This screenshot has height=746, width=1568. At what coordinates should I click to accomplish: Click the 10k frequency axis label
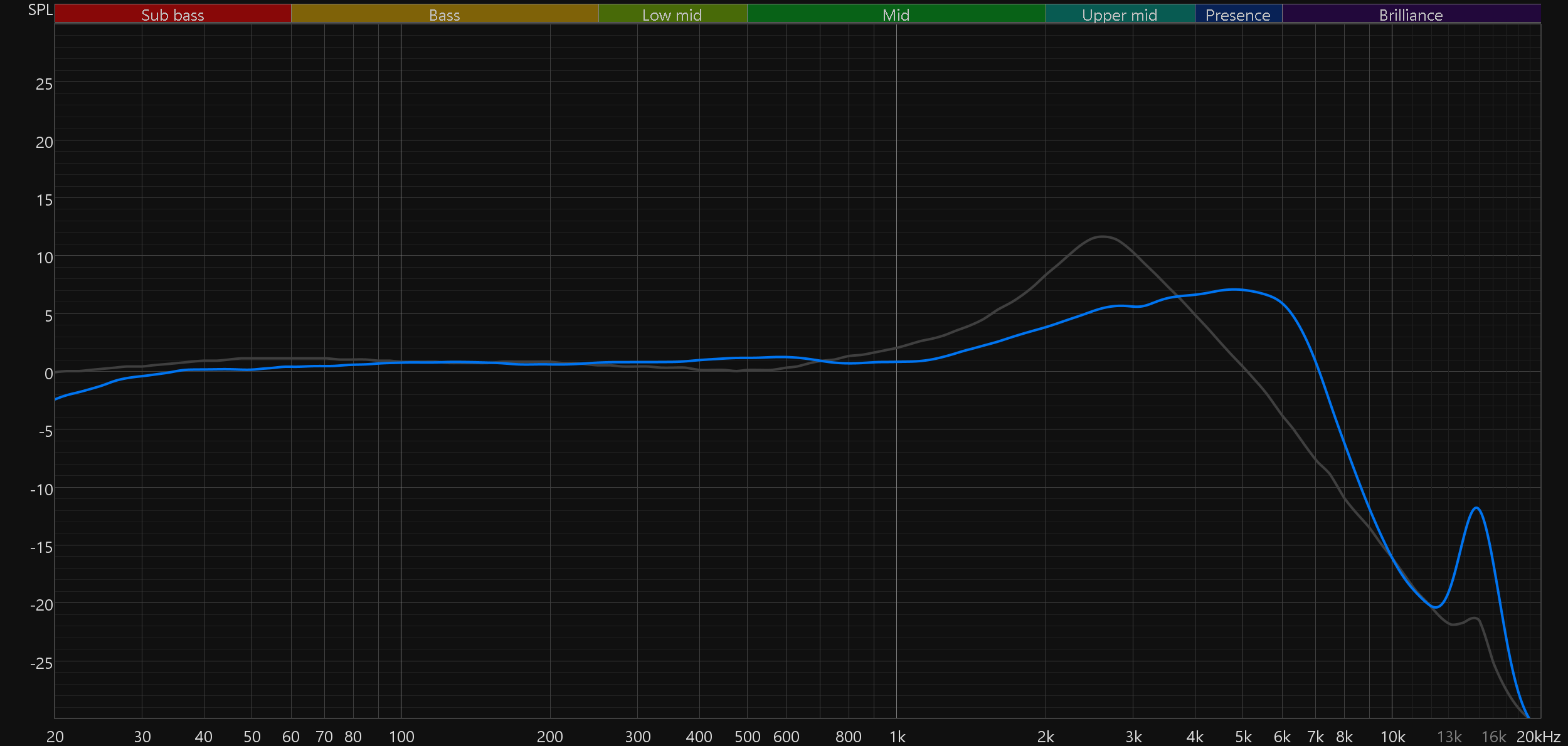(1392, 737)
